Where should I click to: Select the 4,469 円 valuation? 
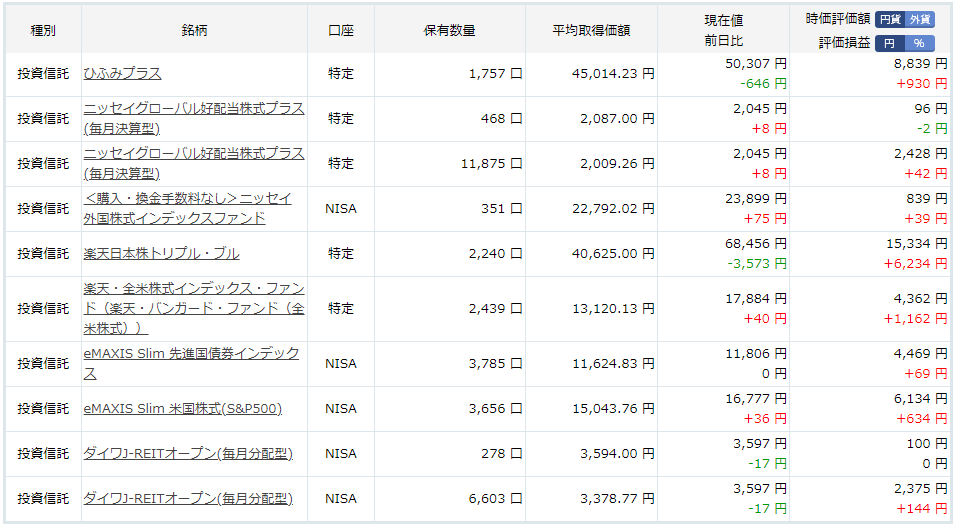tap(921, 354)
